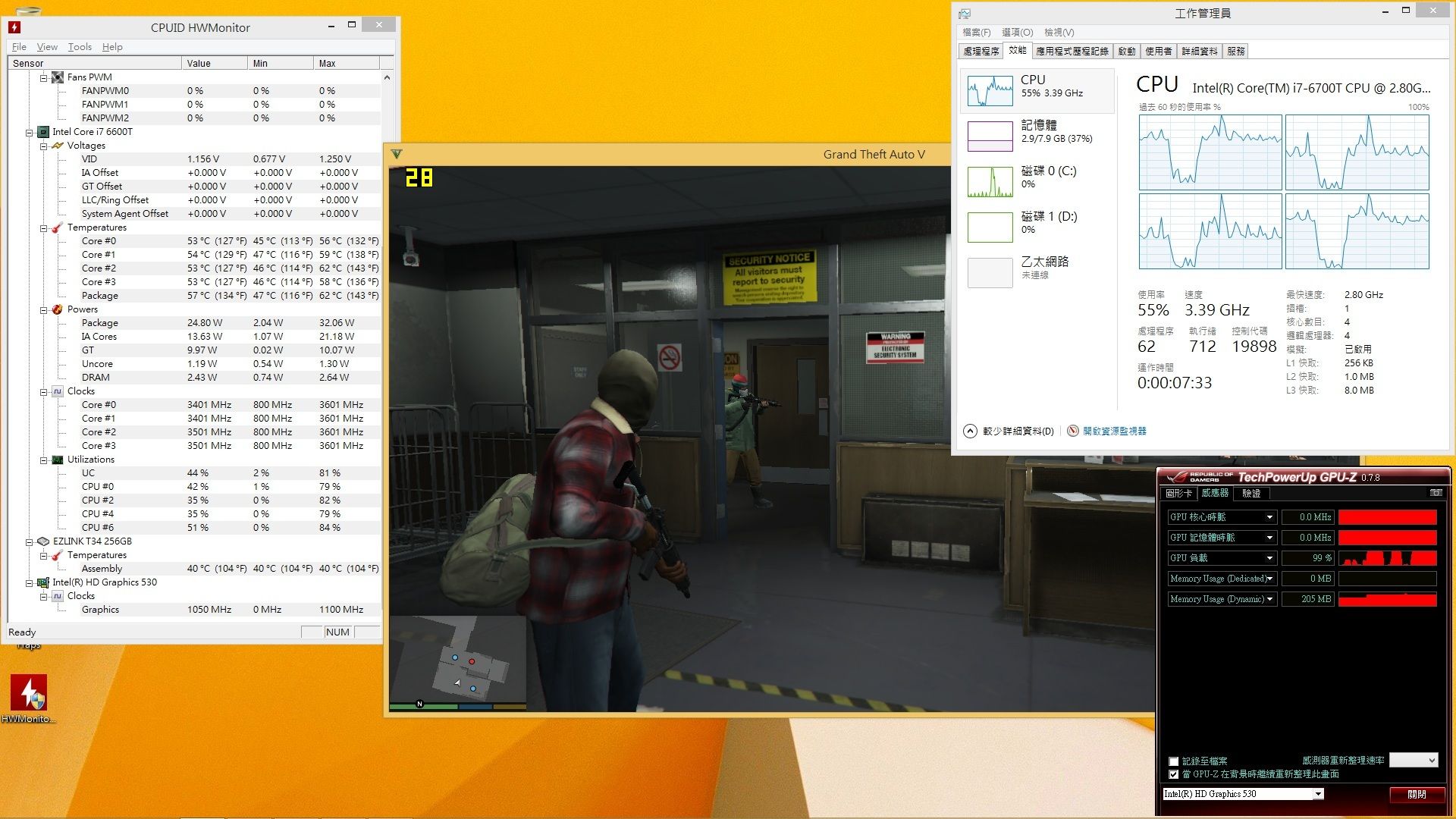Click the ROG Republic of Gamers logo
Image resolution: width=1456 pixels, height=819 pixels.
pyautogui.click(x=1199, y=477)
